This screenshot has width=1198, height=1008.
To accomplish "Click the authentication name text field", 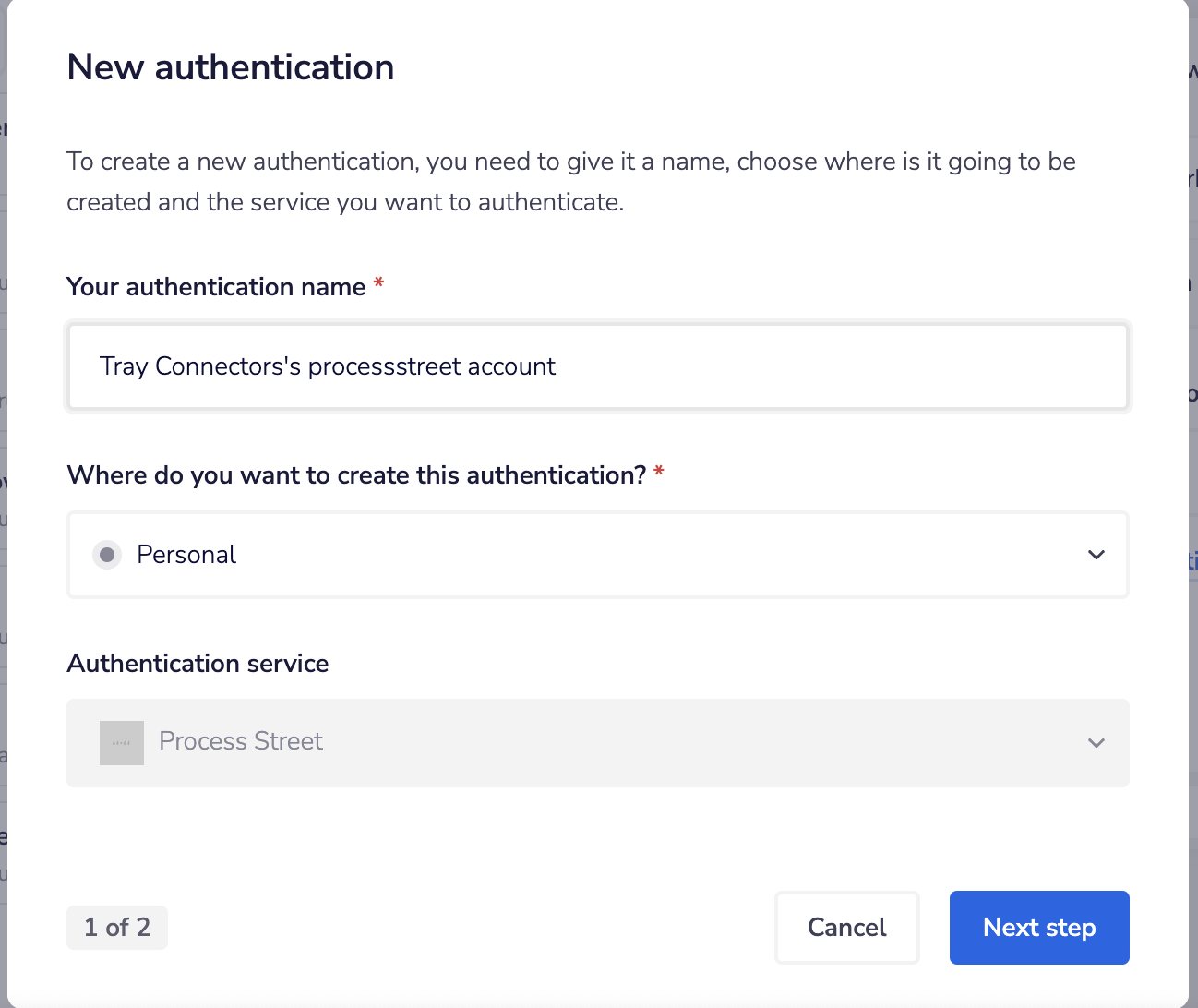I will click(x=597, y=366).
